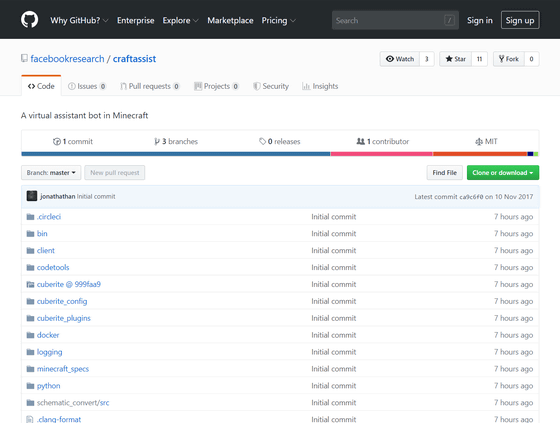The image size is (560, 423).
Task: Toggle Watch on this repository
Action: 400,59
